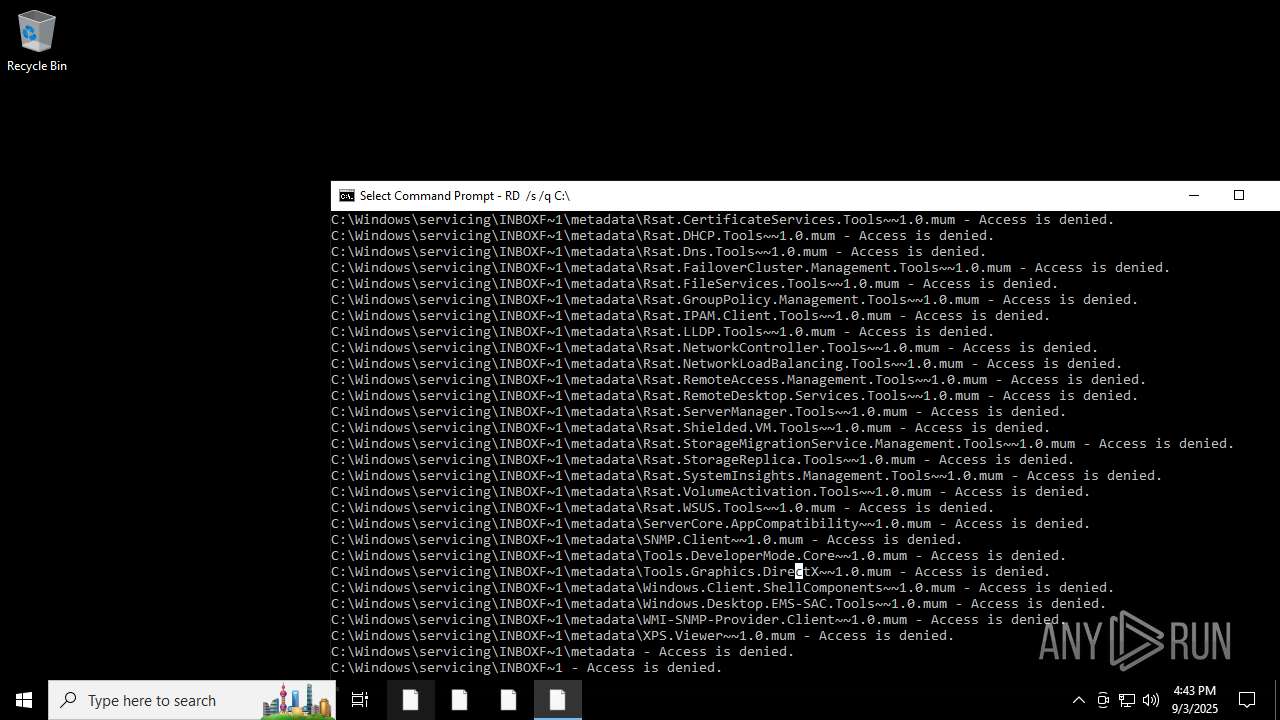Click the Command Prompt title bar text
1280x720 pixels.
point(465,196)
